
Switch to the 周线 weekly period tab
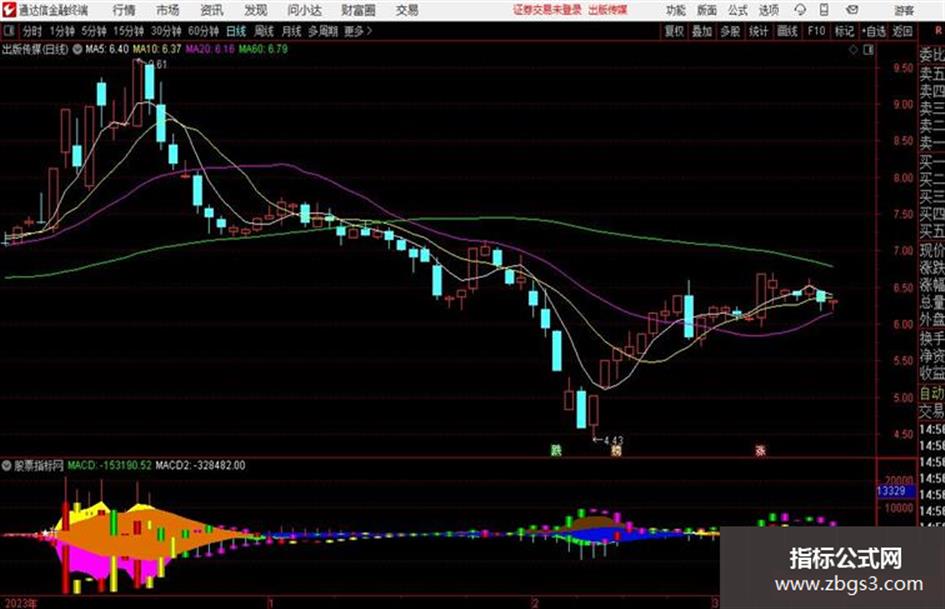(x=264, y=31)
